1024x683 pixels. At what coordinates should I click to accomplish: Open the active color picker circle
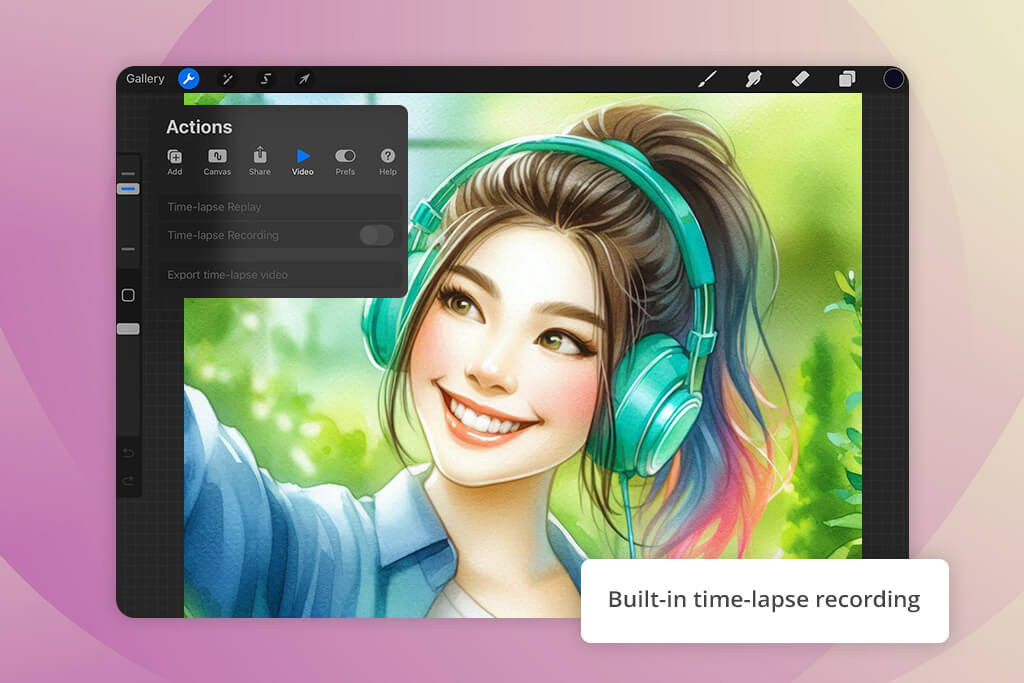[x=893, y=79]
